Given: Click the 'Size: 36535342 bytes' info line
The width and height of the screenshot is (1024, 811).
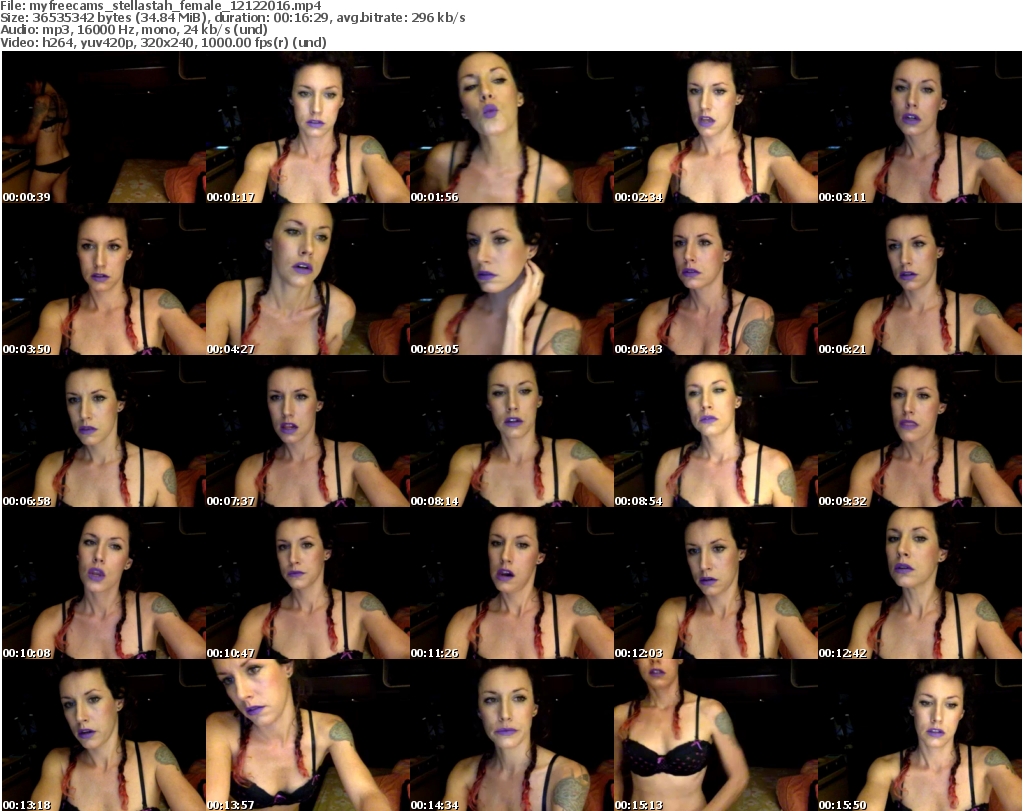Looking at the screenshot, I should [x=232, y=18].
